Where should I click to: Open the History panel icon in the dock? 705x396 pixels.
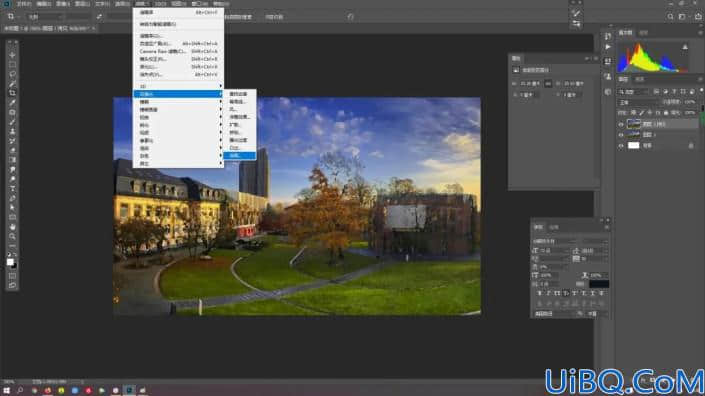pyautogui.click(x=608, y=36)
